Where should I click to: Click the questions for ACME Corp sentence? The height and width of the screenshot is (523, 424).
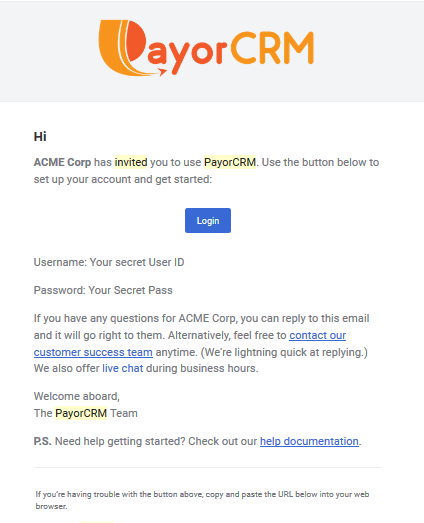tap(201, 318)
